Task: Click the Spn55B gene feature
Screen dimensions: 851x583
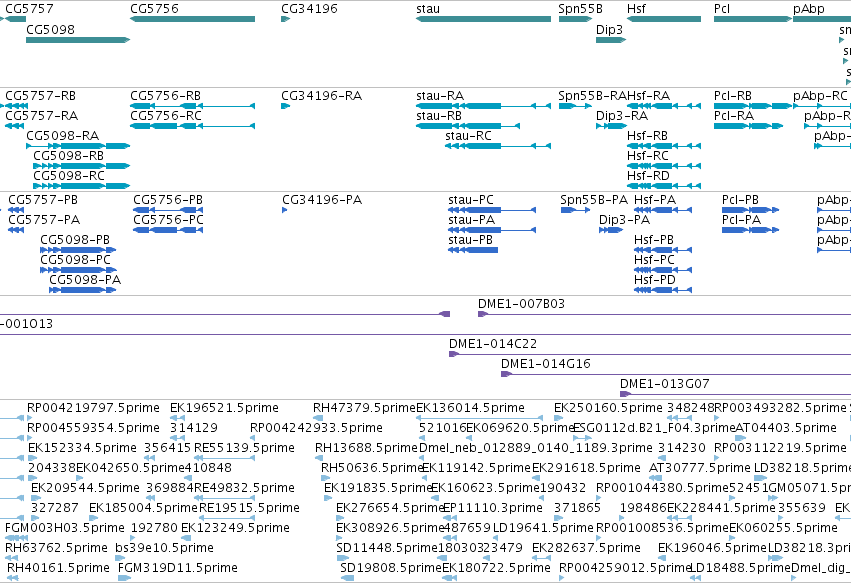Action: tap(575, 19)
